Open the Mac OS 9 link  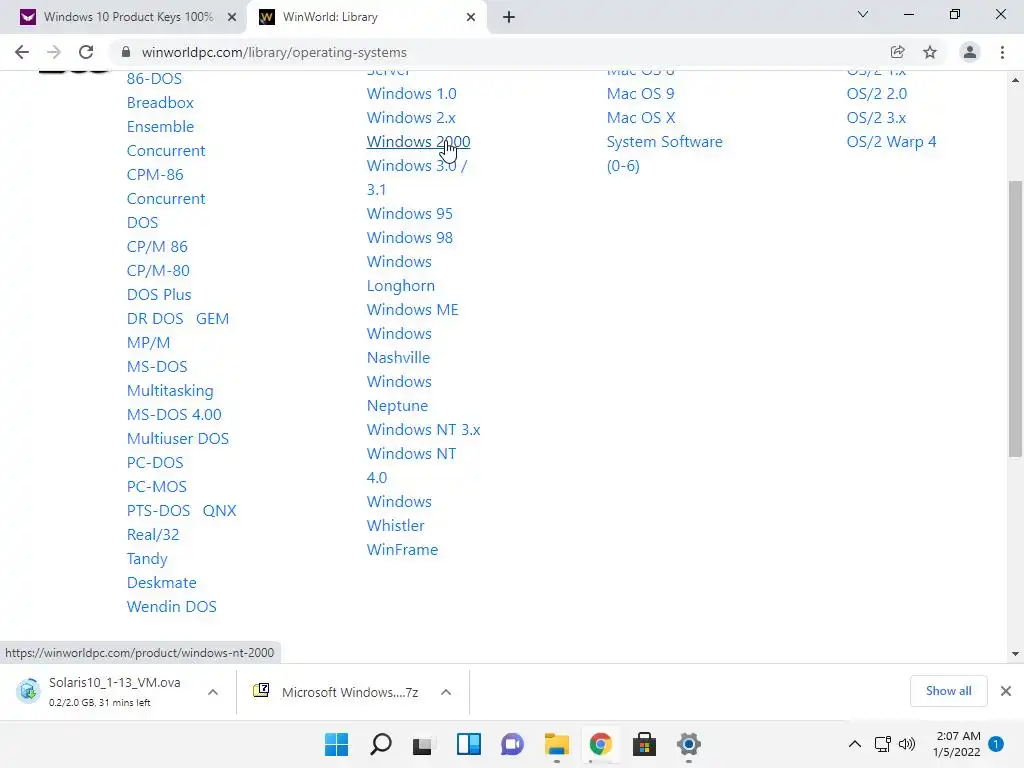(640, 93)
